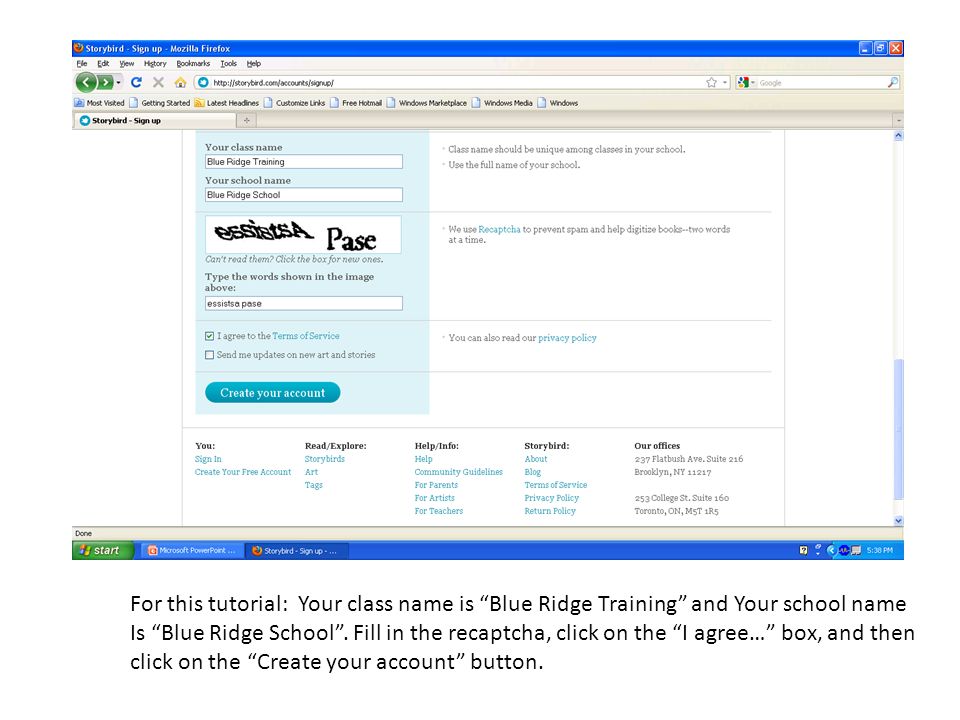This screenshot has width=960, height=720.
Task: Go back with the green back arrow
Action: tap(86, 82)
